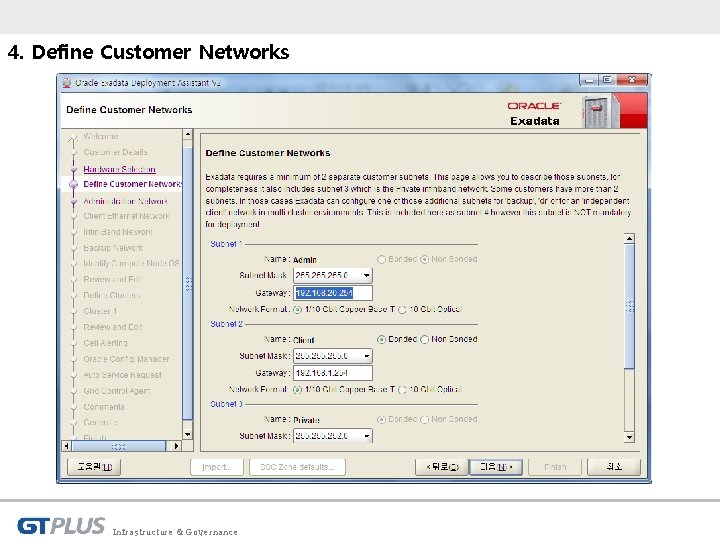Click the Help button at bottom left
The height and width of the screenshot is (540, 720).
[x=94, y=467]
